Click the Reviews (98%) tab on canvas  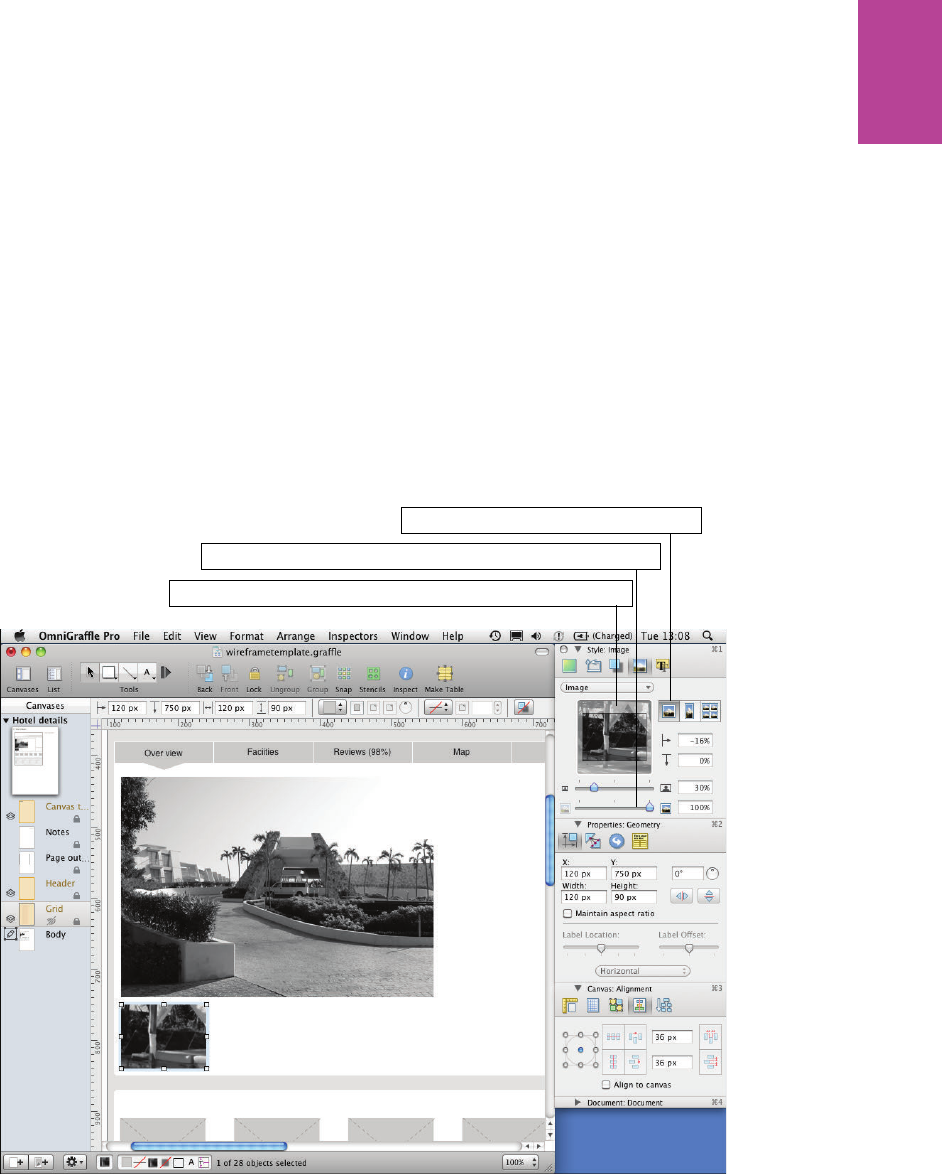[362, 752]
